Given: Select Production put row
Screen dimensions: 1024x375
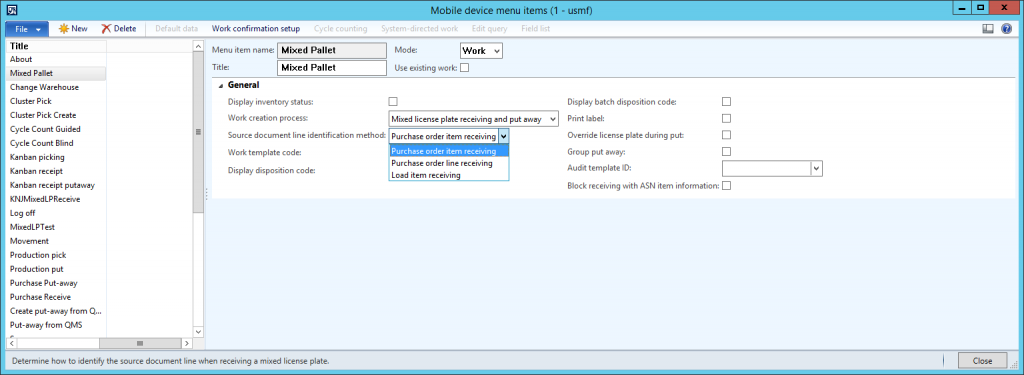Looking at the screenshot, I should [x=56, y=269].
